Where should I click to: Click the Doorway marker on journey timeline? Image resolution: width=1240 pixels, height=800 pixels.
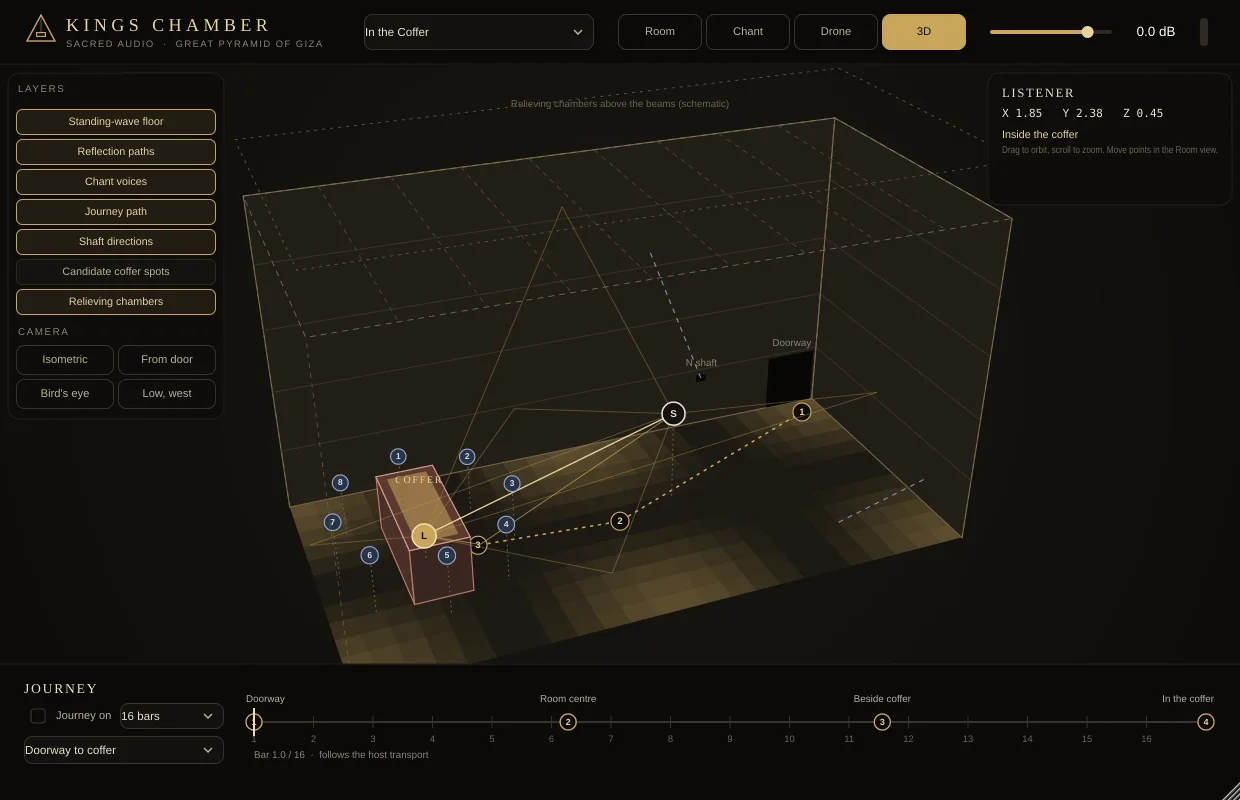(254, 722)
